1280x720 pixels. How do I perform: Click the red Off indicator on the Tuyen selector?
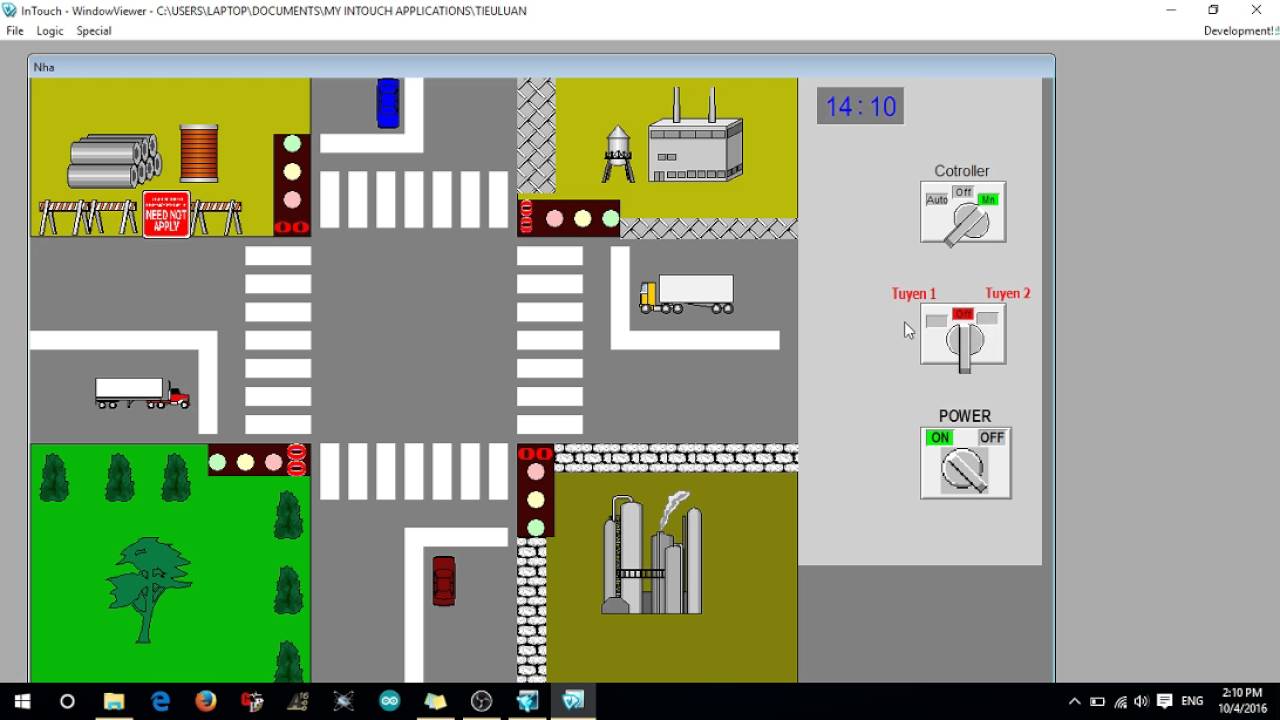962,314
